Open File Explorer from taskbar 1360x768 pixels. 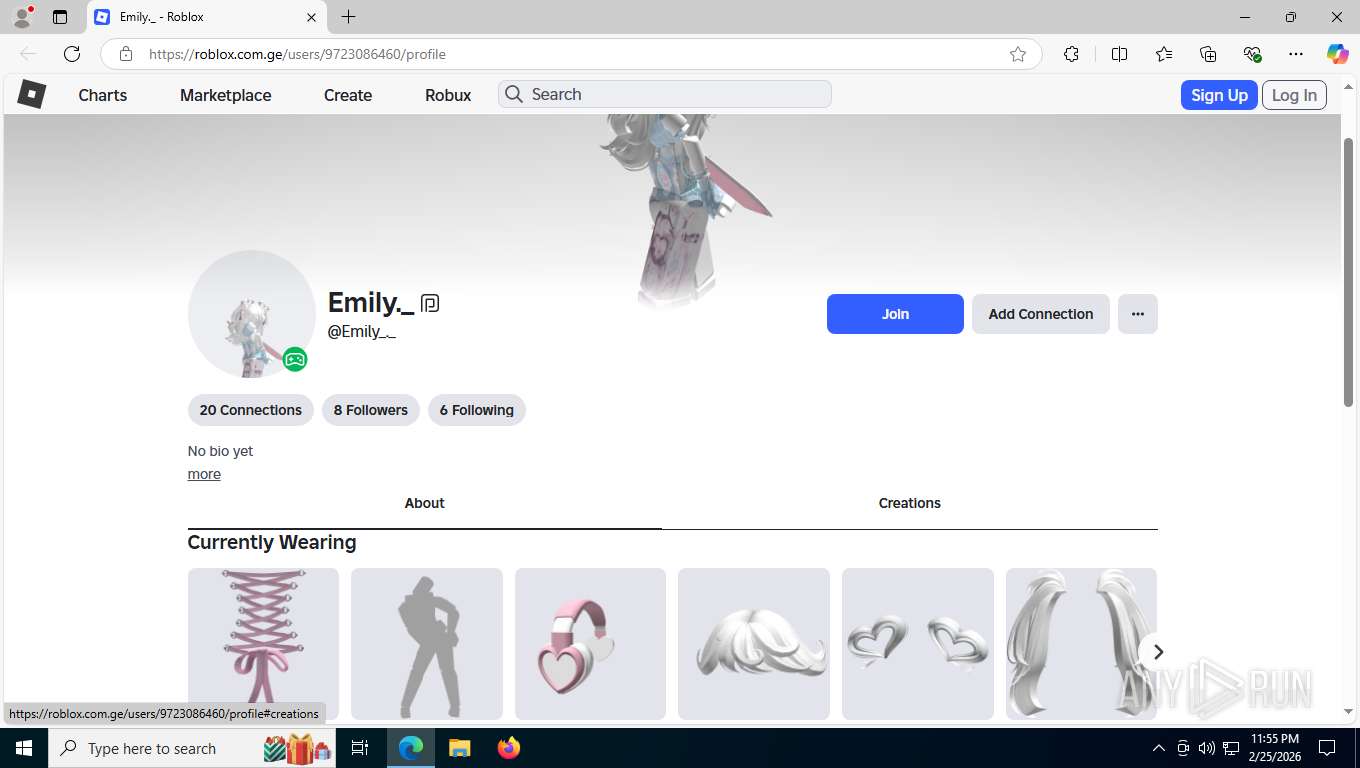[x=459, y=748]
